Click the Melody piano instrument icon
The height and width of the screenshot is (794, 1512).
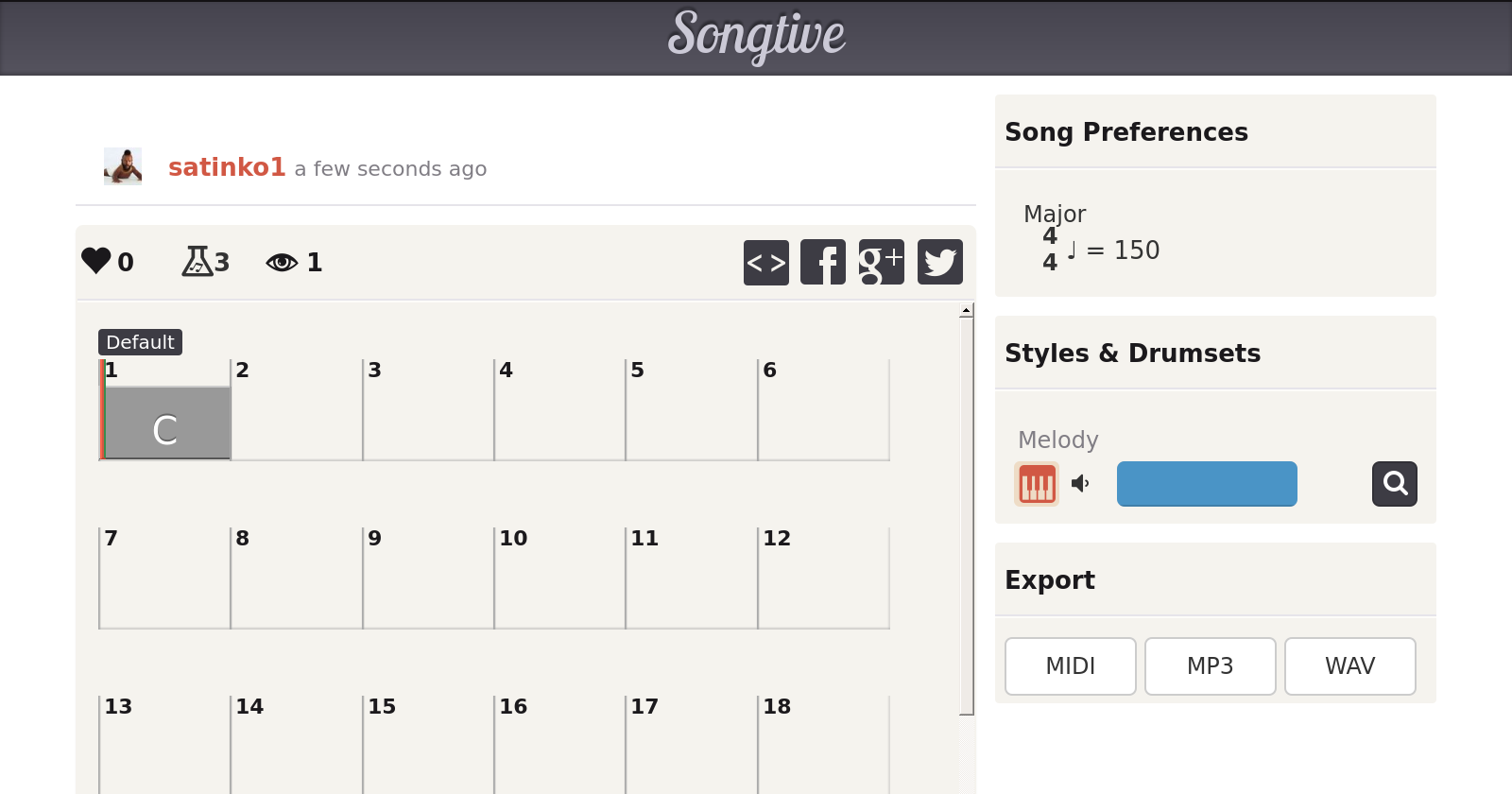(1037, 484)
